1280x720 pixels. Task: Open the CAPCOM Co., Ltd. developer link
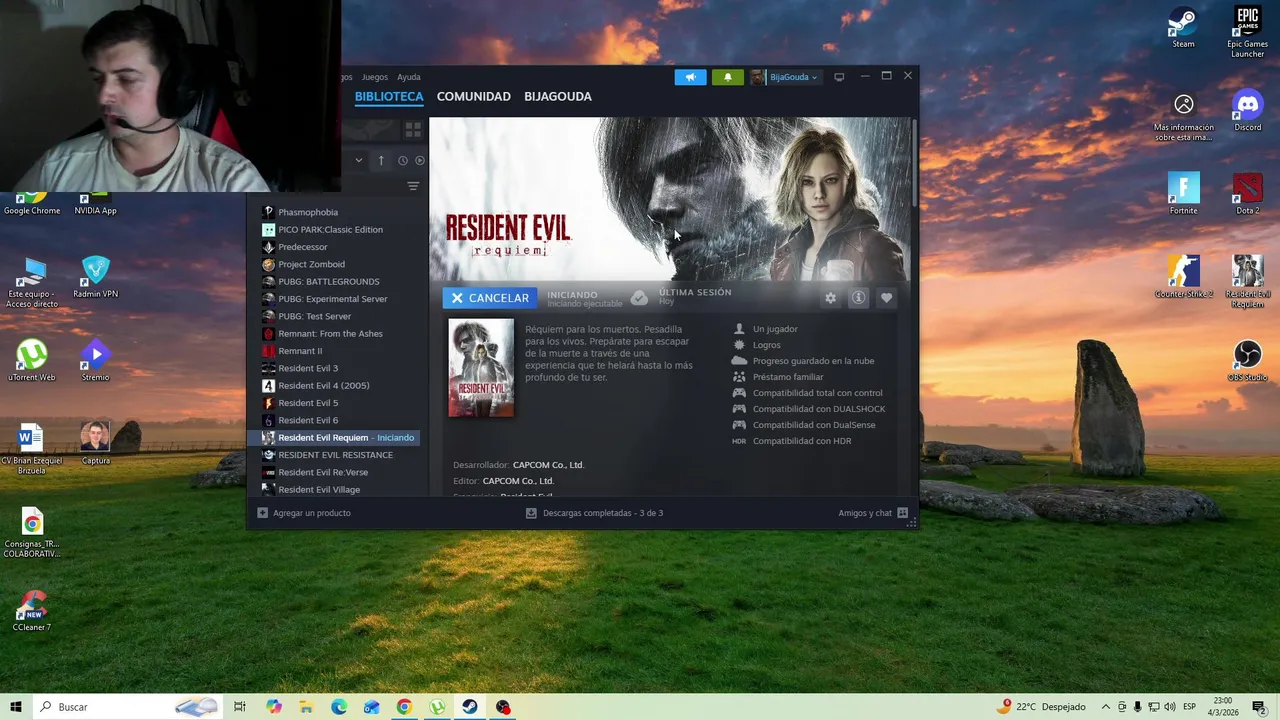[548, 465]
